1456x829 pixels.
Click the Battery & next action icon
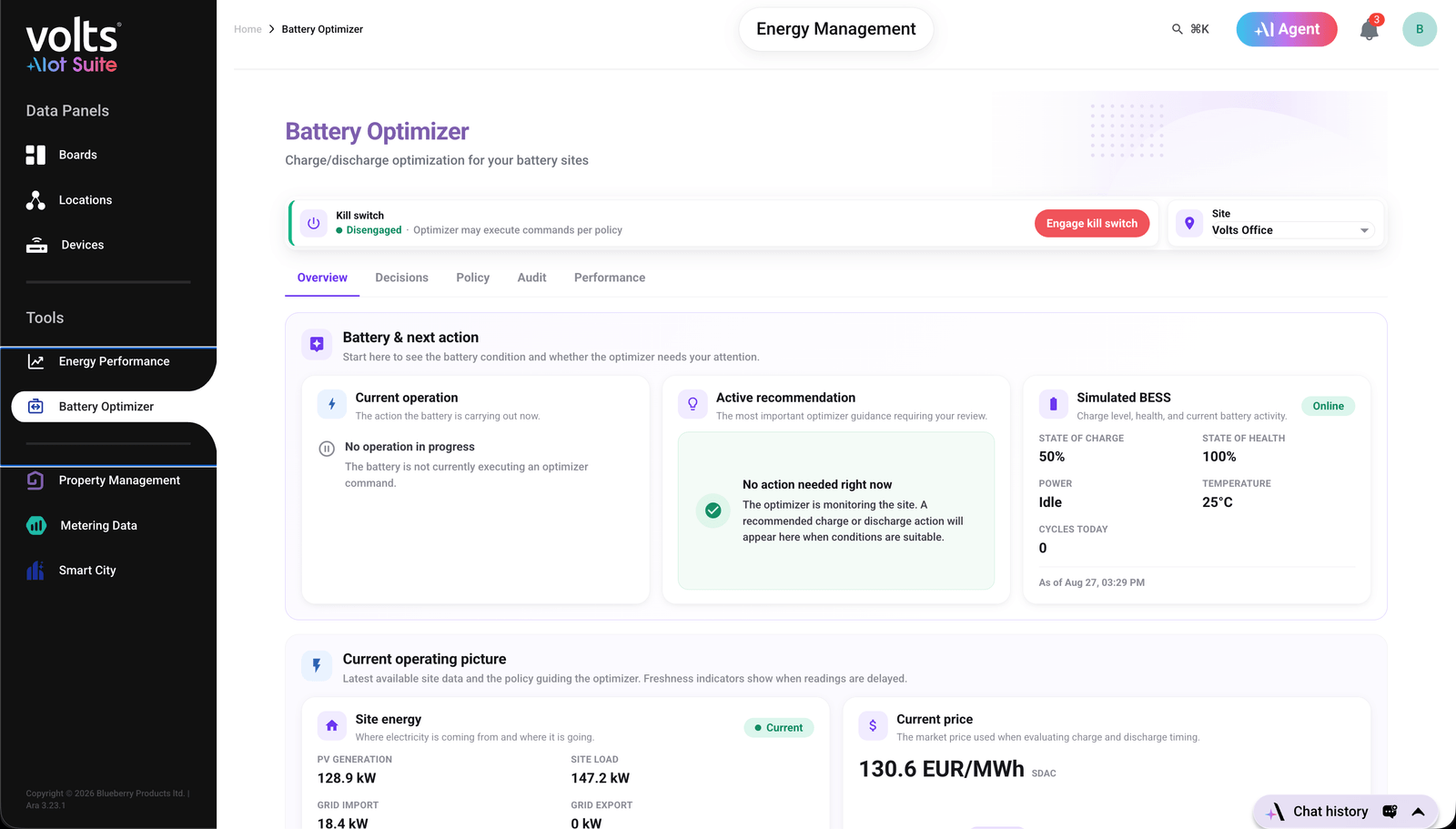(x=317, y=344)
